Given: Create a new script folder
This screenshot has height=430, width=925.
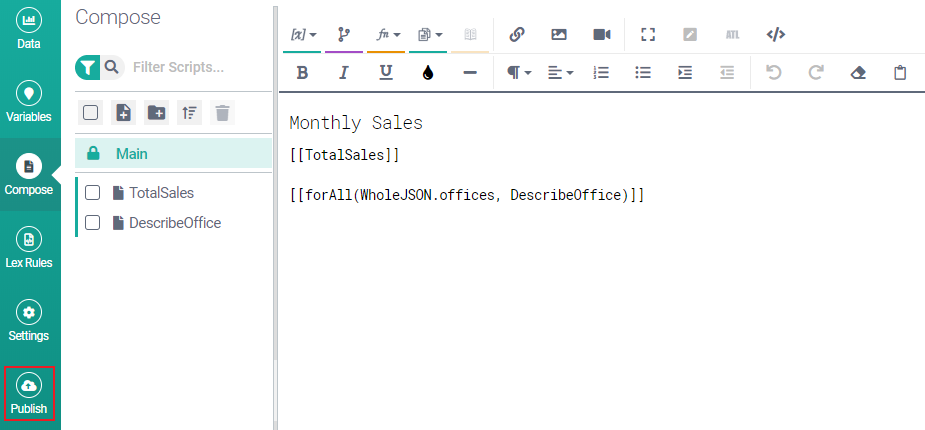Looking at the screenshot, I should (156, 112).
